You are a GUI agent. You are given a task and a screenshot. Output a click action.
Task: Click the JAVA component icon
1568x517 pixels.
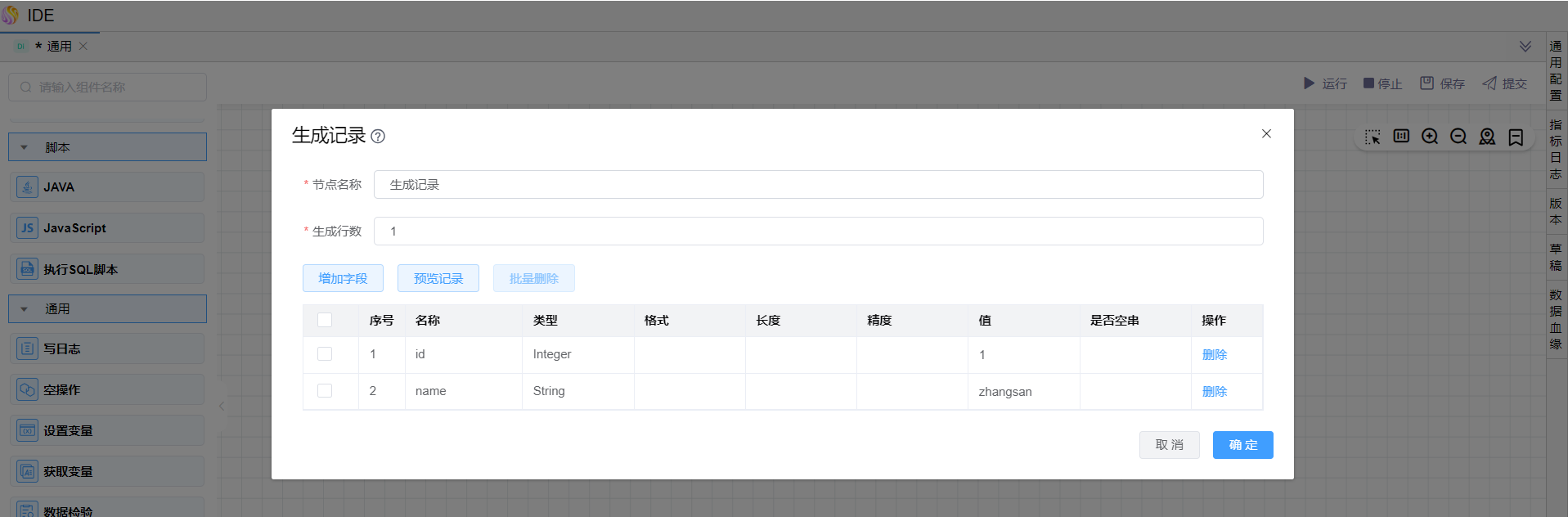pos(27,187)
